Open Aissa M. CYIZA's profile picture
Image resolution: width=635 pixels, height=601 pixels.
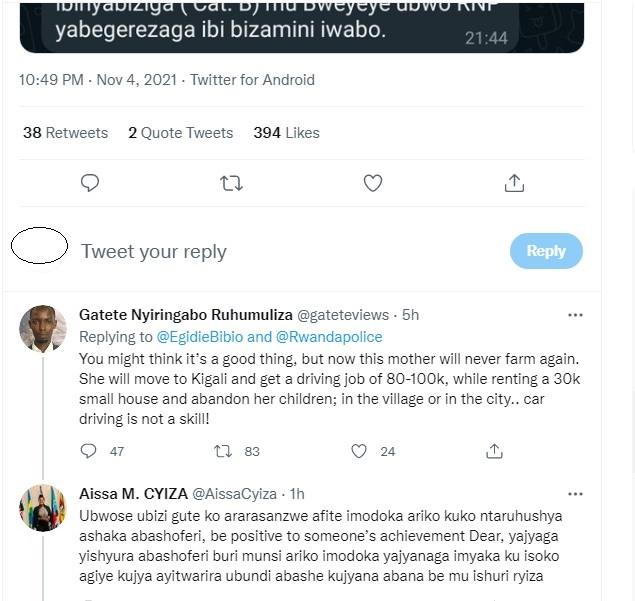43,508
